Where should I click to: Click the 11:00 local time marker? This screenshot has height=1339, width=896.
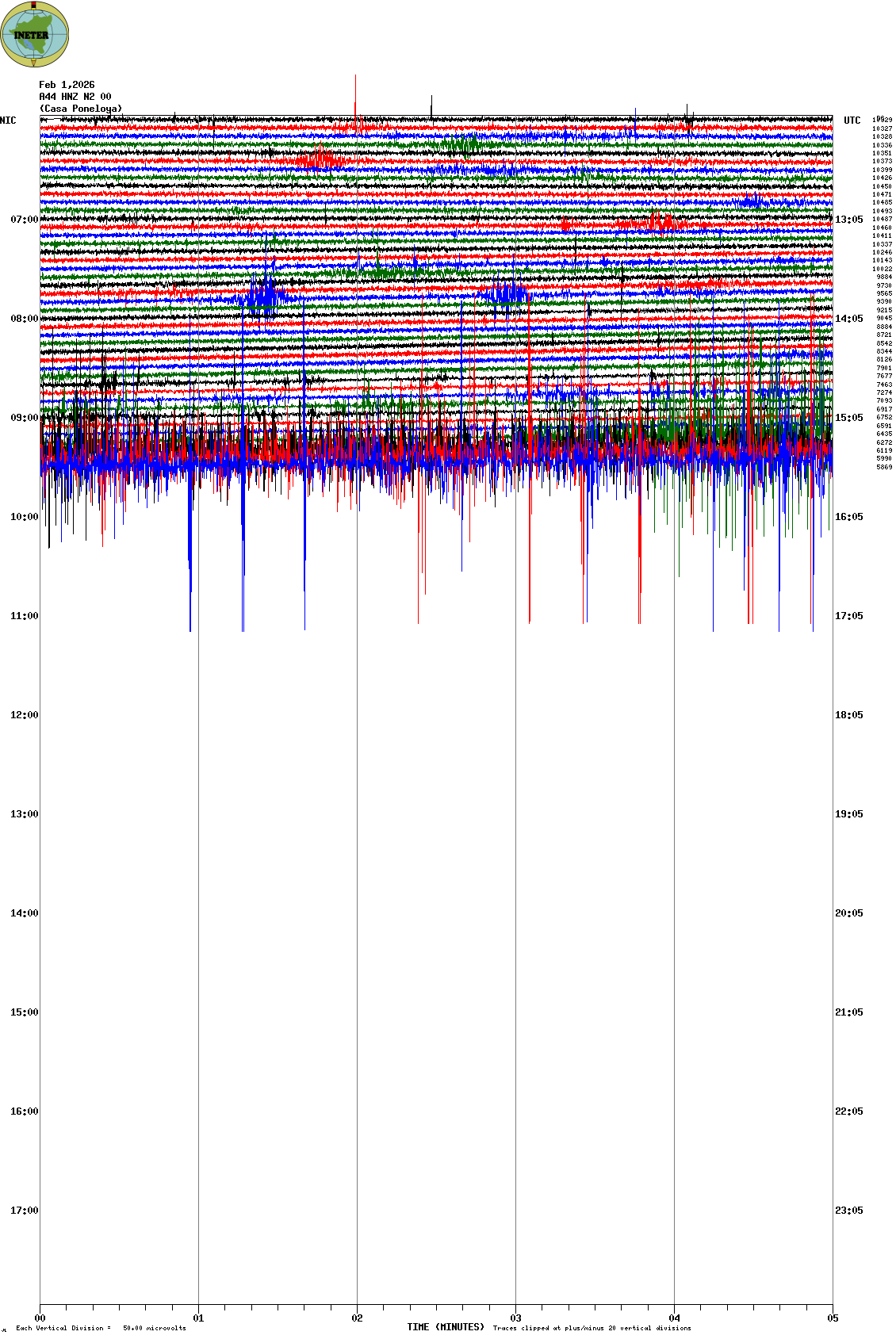[x=24, y=616]
